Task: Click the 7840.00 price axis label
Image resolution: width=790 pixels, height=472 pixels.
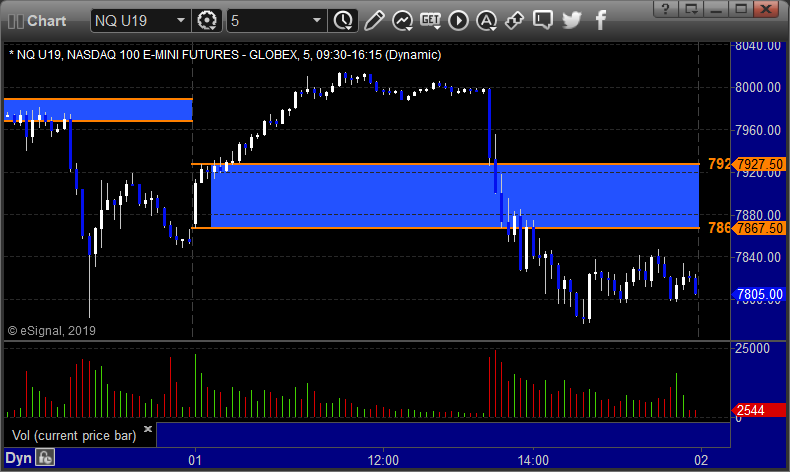Action: click(x=758, y=257)
